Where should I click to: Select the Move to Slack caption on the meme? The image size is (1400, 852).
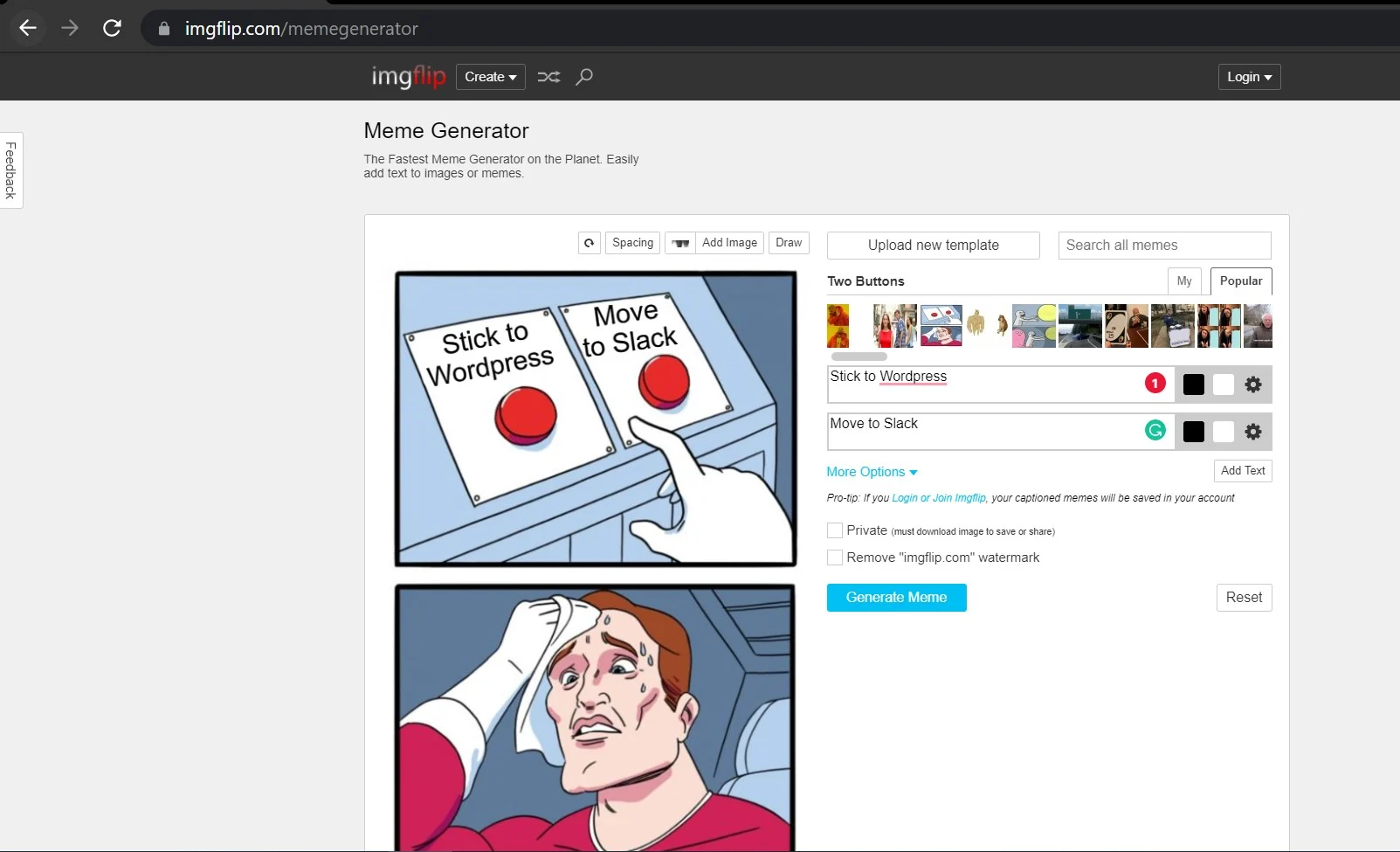pyautogui.click(x=629, y=329)
